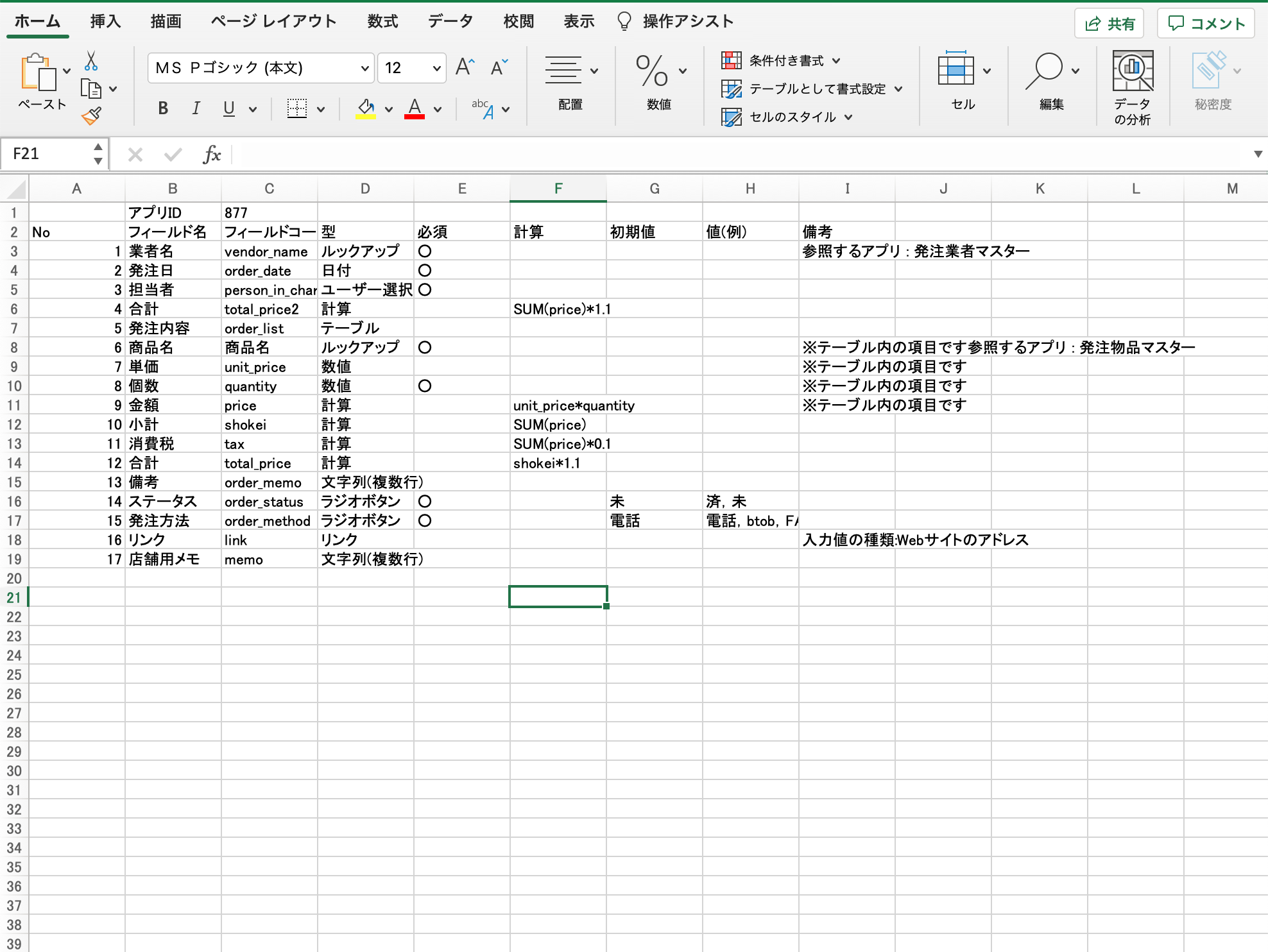Toggle Bold formatting
1268x952 pixels.
click(x=163, y=108)
